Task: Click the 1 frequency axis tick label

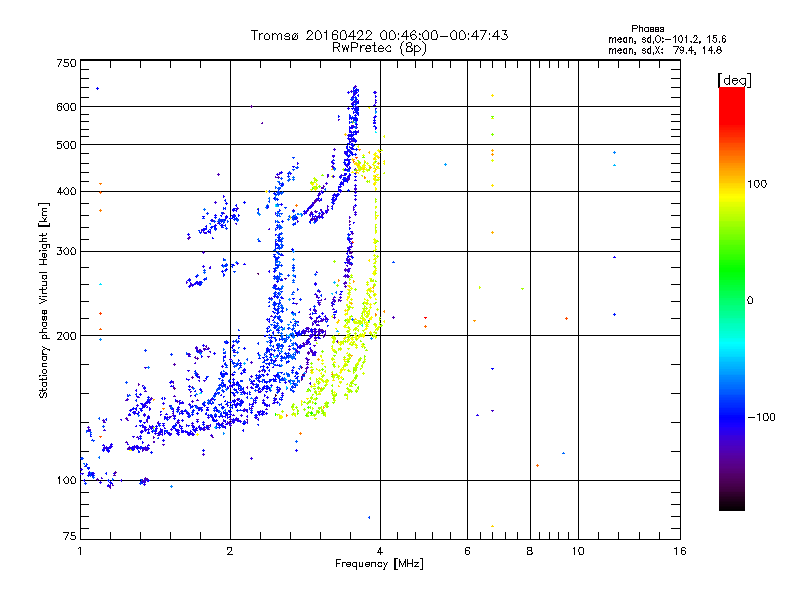Action: pyautogui.click(x=80, y=551)
